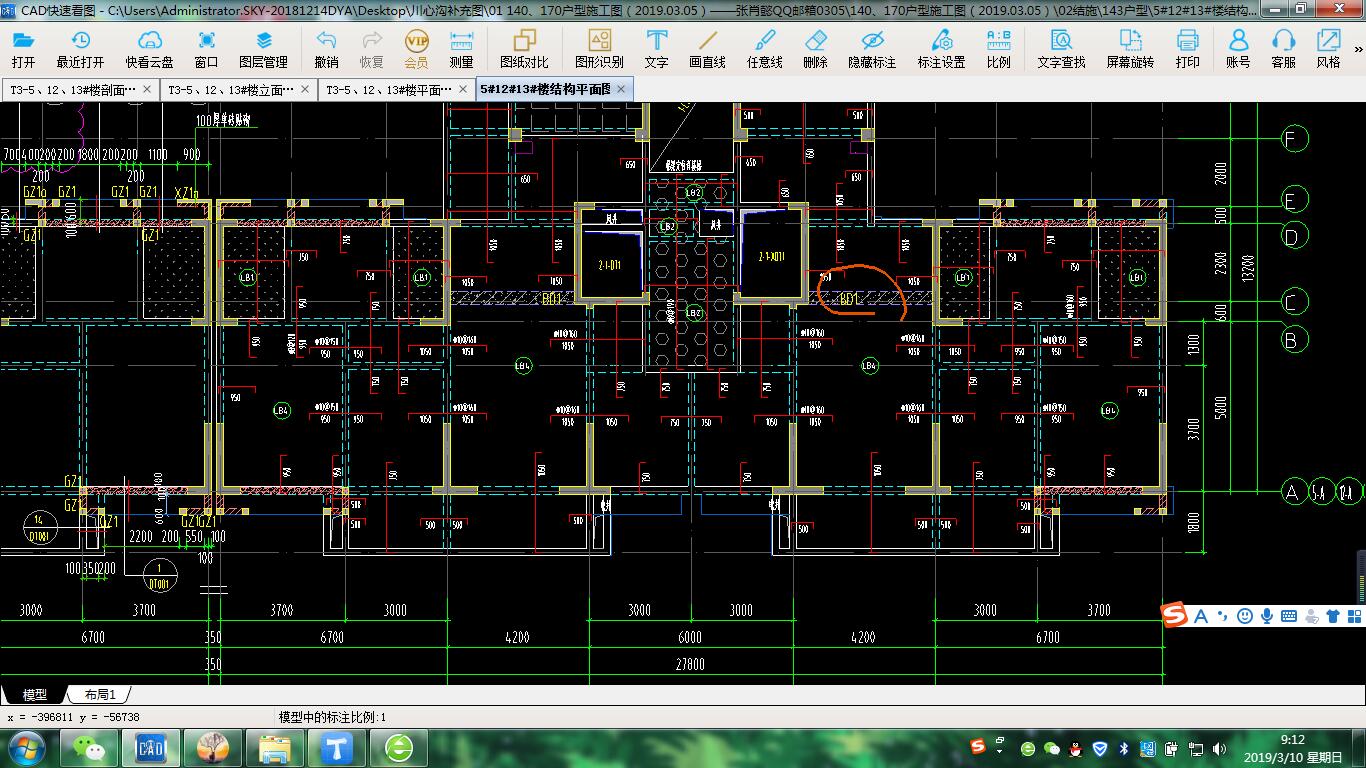
Task: Start Sogou voice input microphone
Action: (1267, 616)
